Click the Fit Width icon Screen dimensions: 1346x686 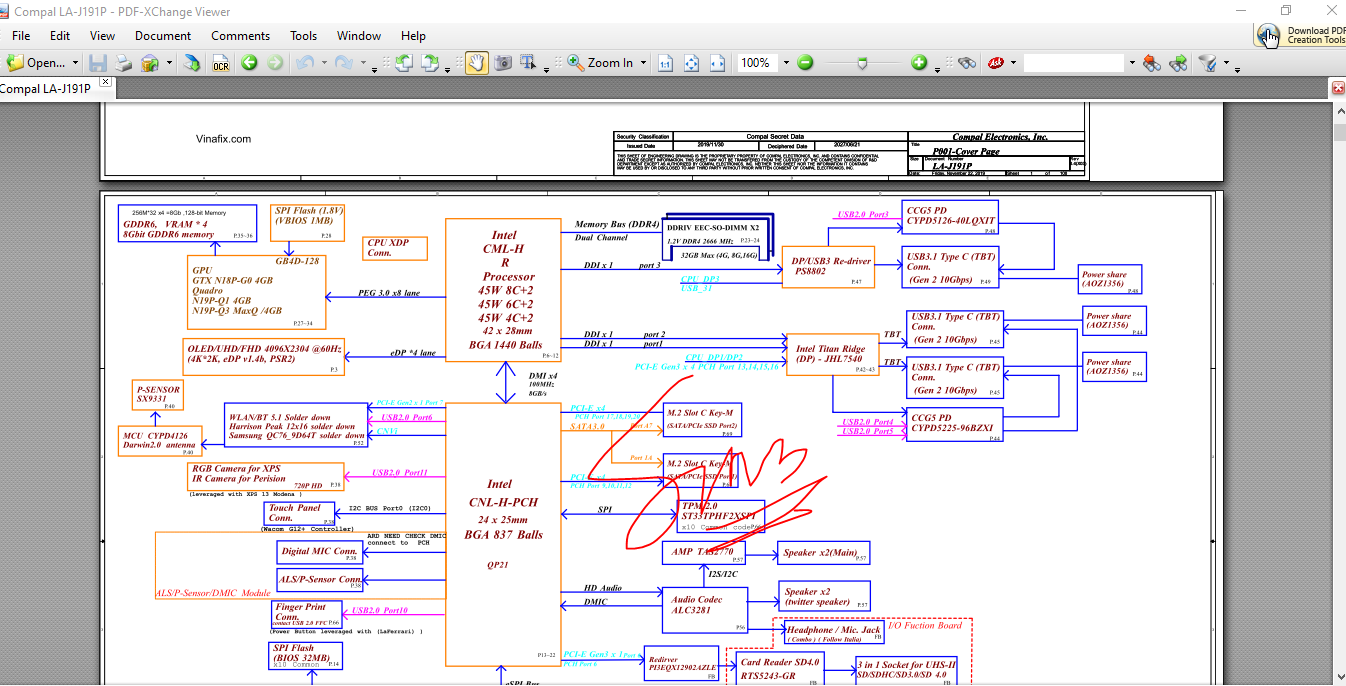click(x=717, y=63)
